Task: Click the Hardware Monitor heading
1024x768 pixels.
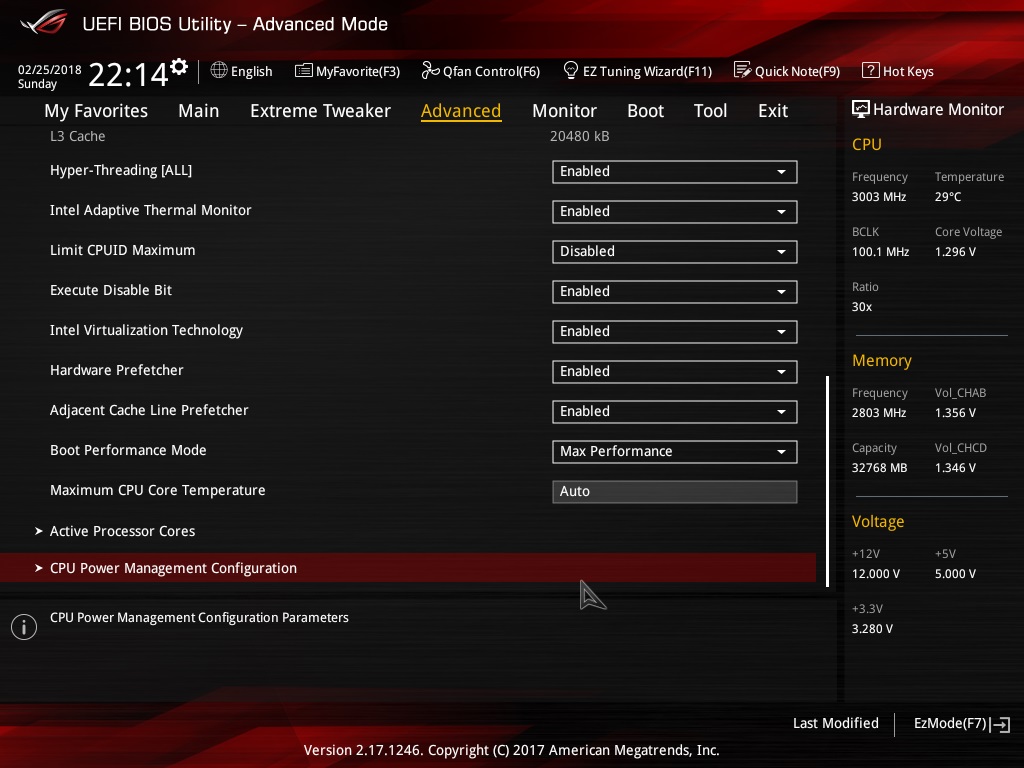Action: [x=938, y=109]
